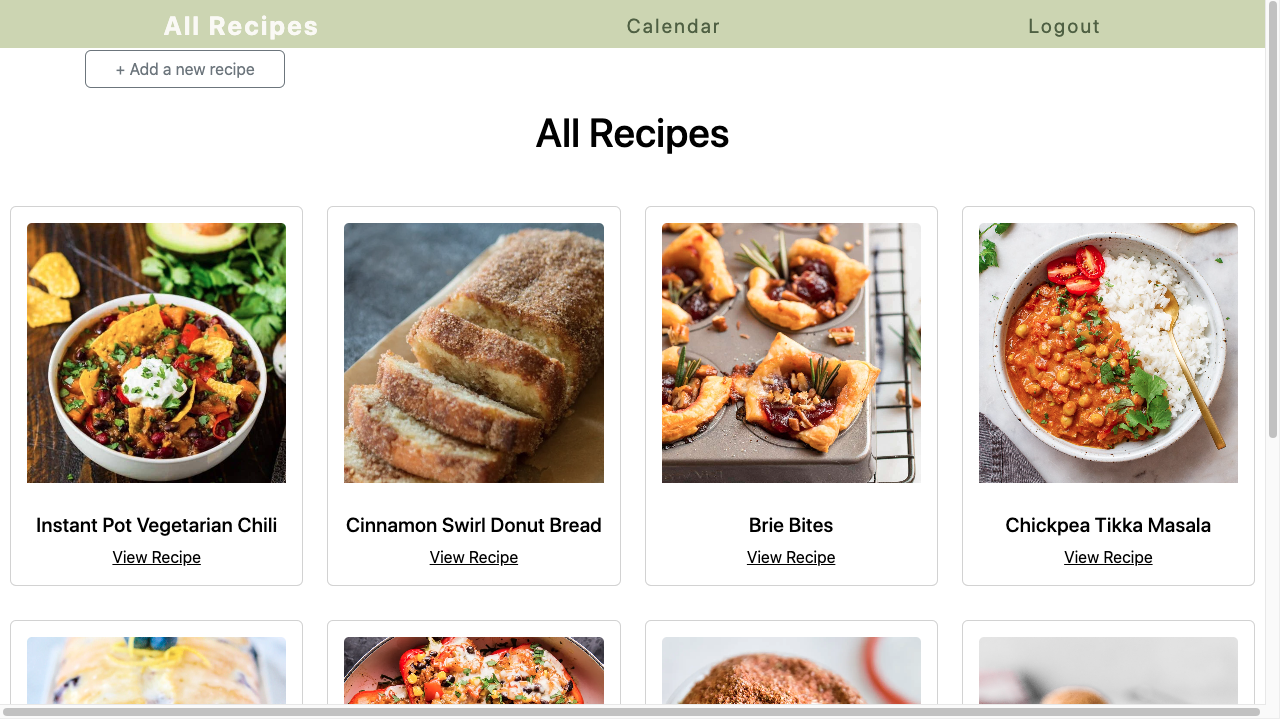Click the Add a new recipe button
Image resolution: width=1280 pixels, height=719 pixels.
tap(184, 68)
